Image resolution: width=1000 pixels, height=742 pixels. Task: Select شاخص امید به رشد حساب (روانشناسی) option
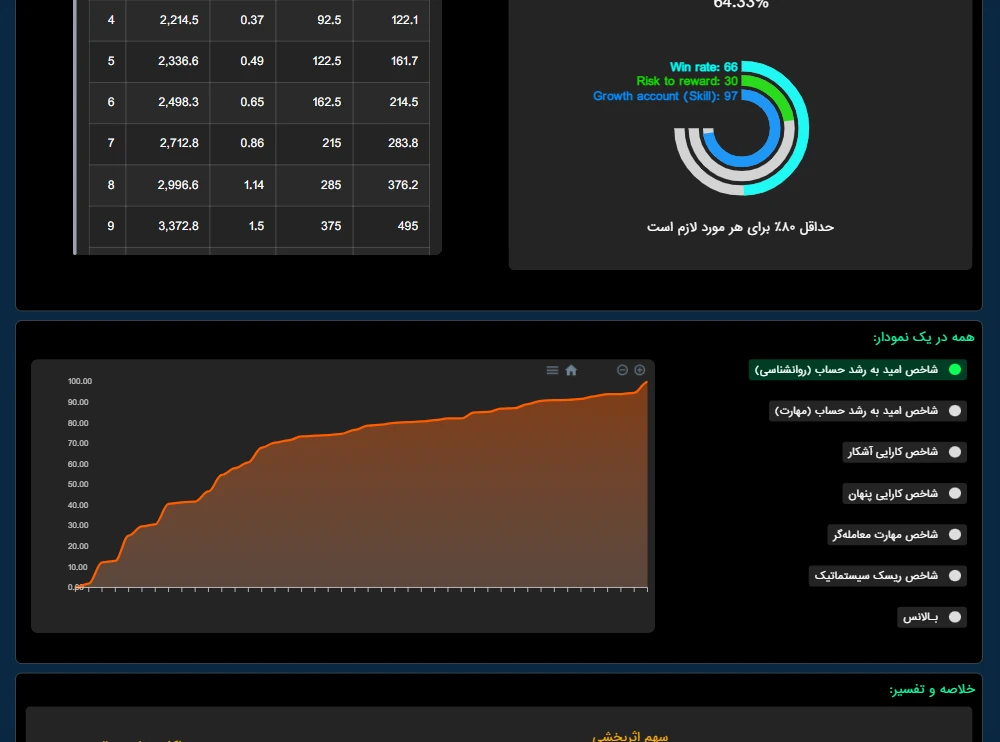pos(857,370)
